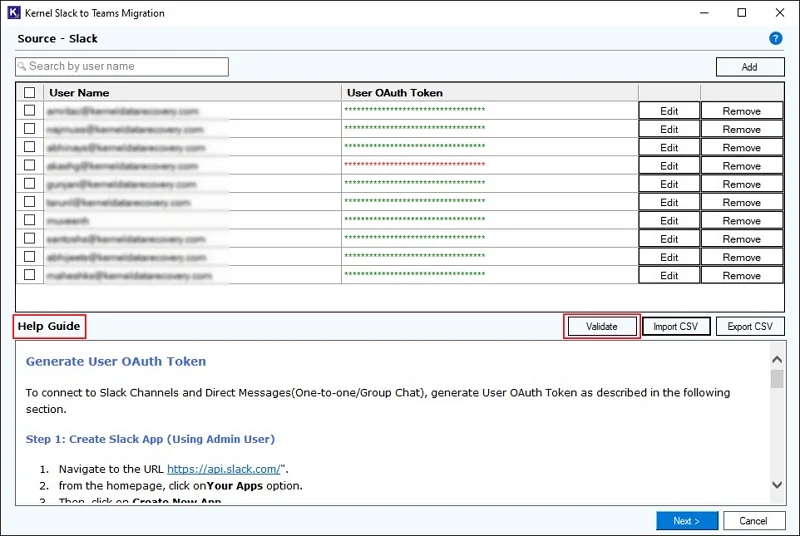800x536 pixels.
Task: Check the third user row checkbox
Action: pyautogui.click(x=30, y=147)
